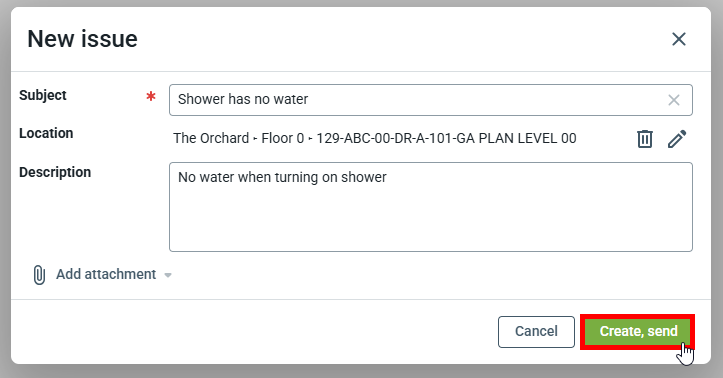
Task: Cancel the new issue
Action: click(536, 331)
